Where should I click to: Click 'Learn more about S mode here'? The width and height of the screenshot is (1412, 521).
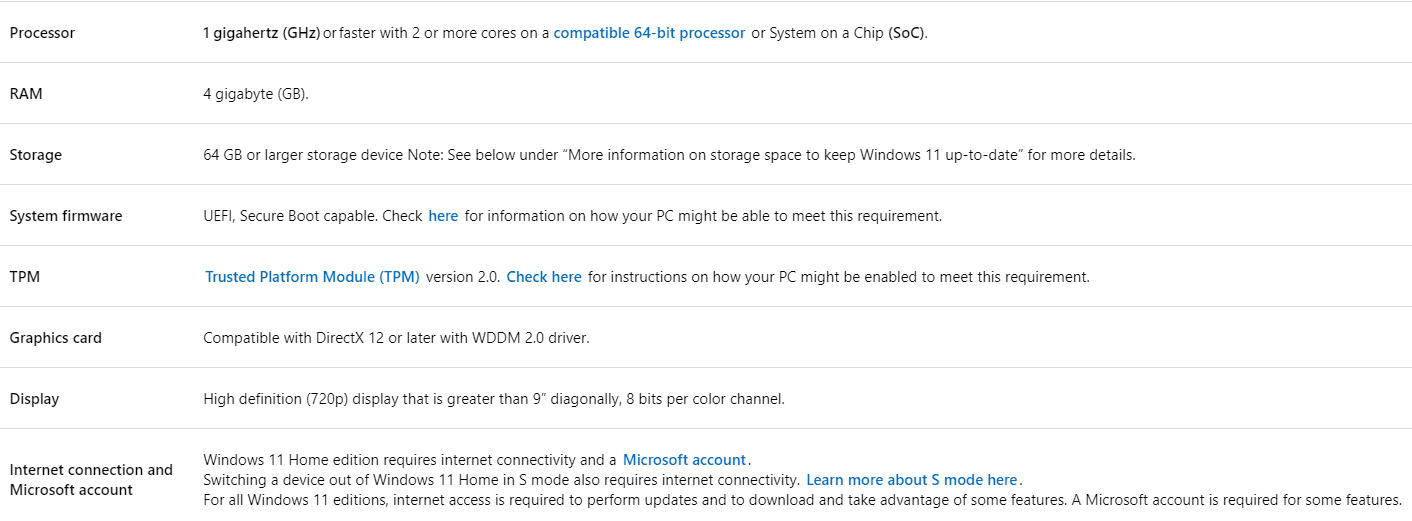point(912,480)
